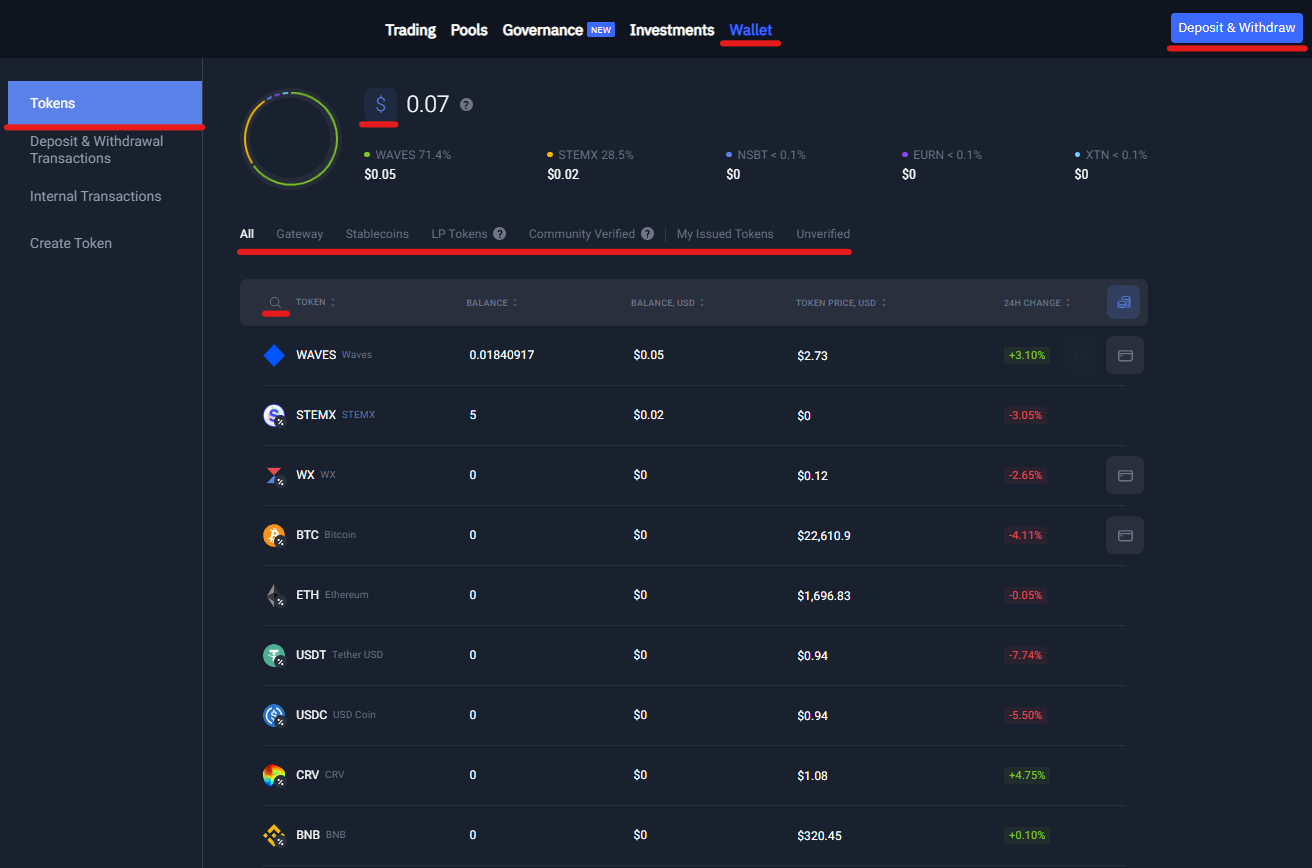
Task: Open Create Token in the sidebar
Action: pos(71,243)
